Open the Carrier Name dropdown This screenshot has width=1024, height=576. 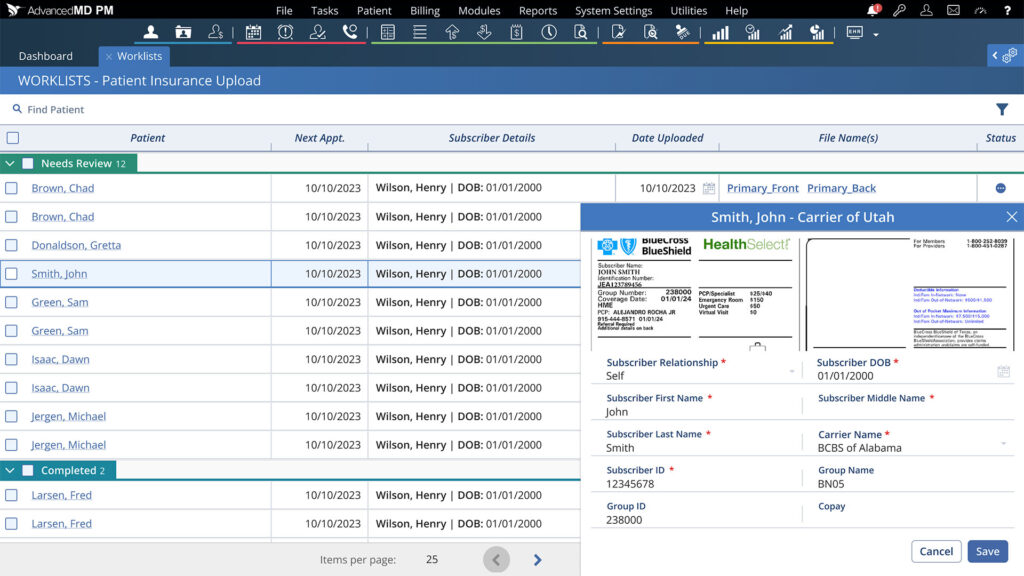click(1003, 443)
